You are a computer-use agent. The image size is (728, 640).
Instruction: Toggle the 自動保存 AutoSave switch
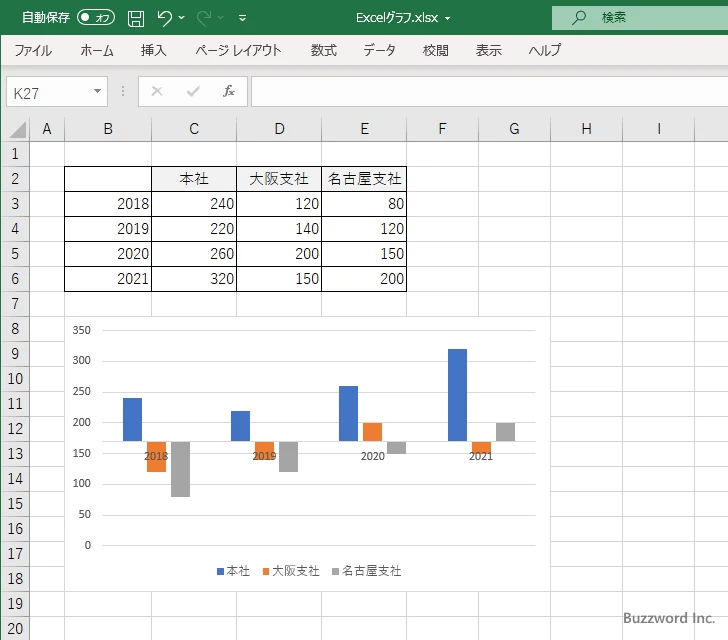[x=96, y=18]
